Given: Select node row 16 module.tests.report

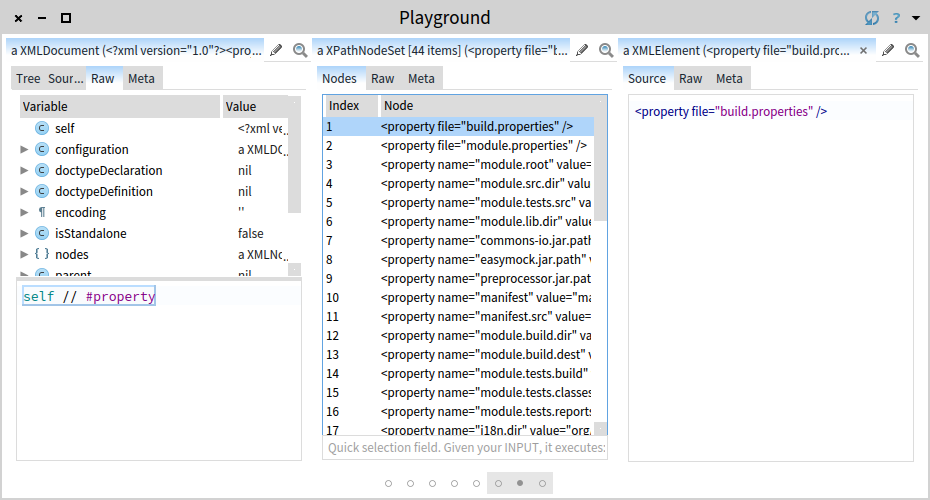Looking at the screenshot, I should (x=458, y=412).
